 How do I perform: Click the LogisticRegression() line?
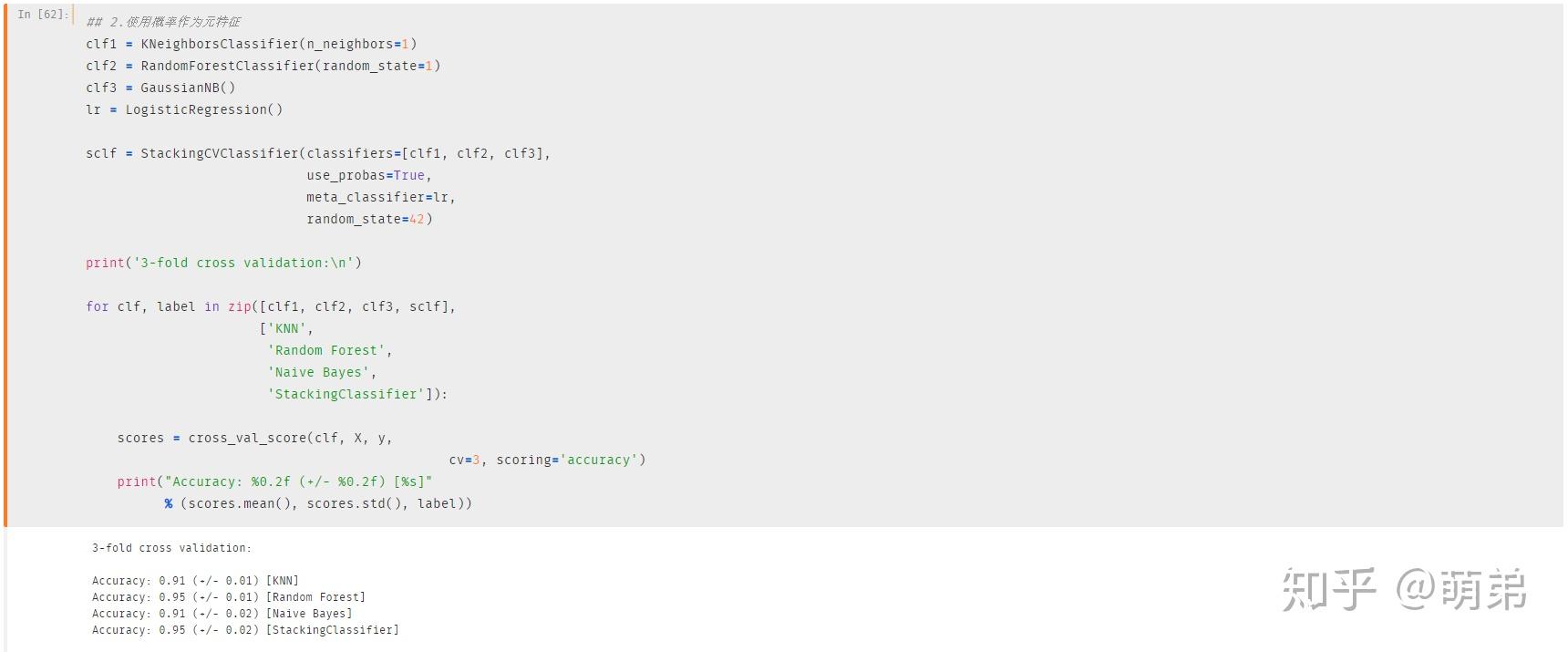click(x=184, y=109)
